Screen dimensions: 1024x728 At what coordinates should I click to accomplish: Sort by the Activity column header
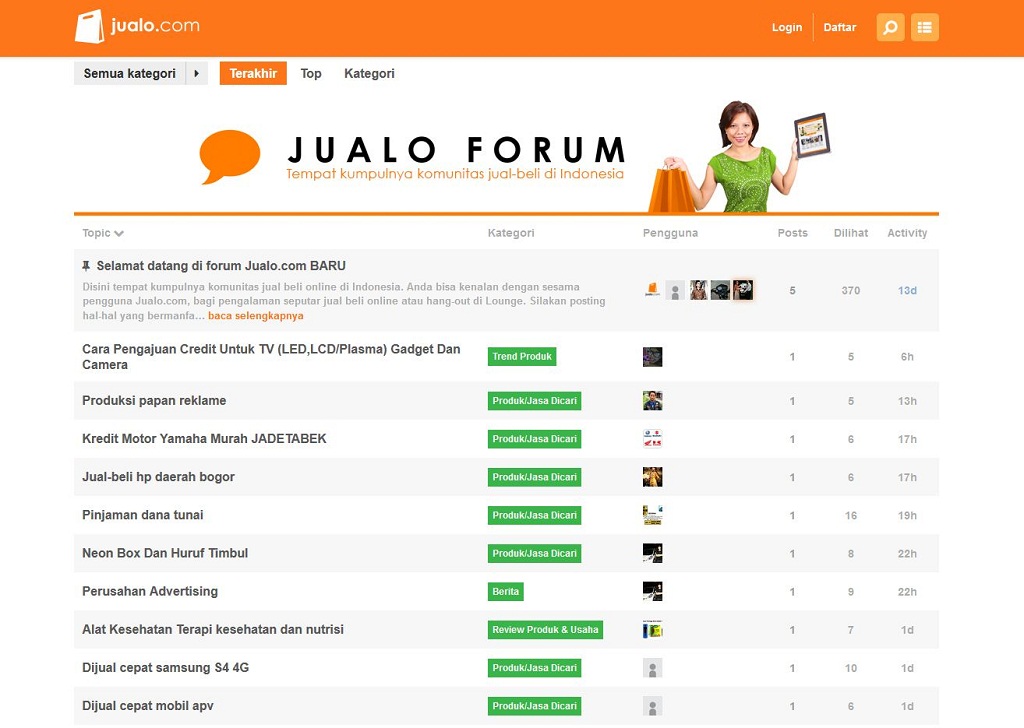tap(907, 233)
